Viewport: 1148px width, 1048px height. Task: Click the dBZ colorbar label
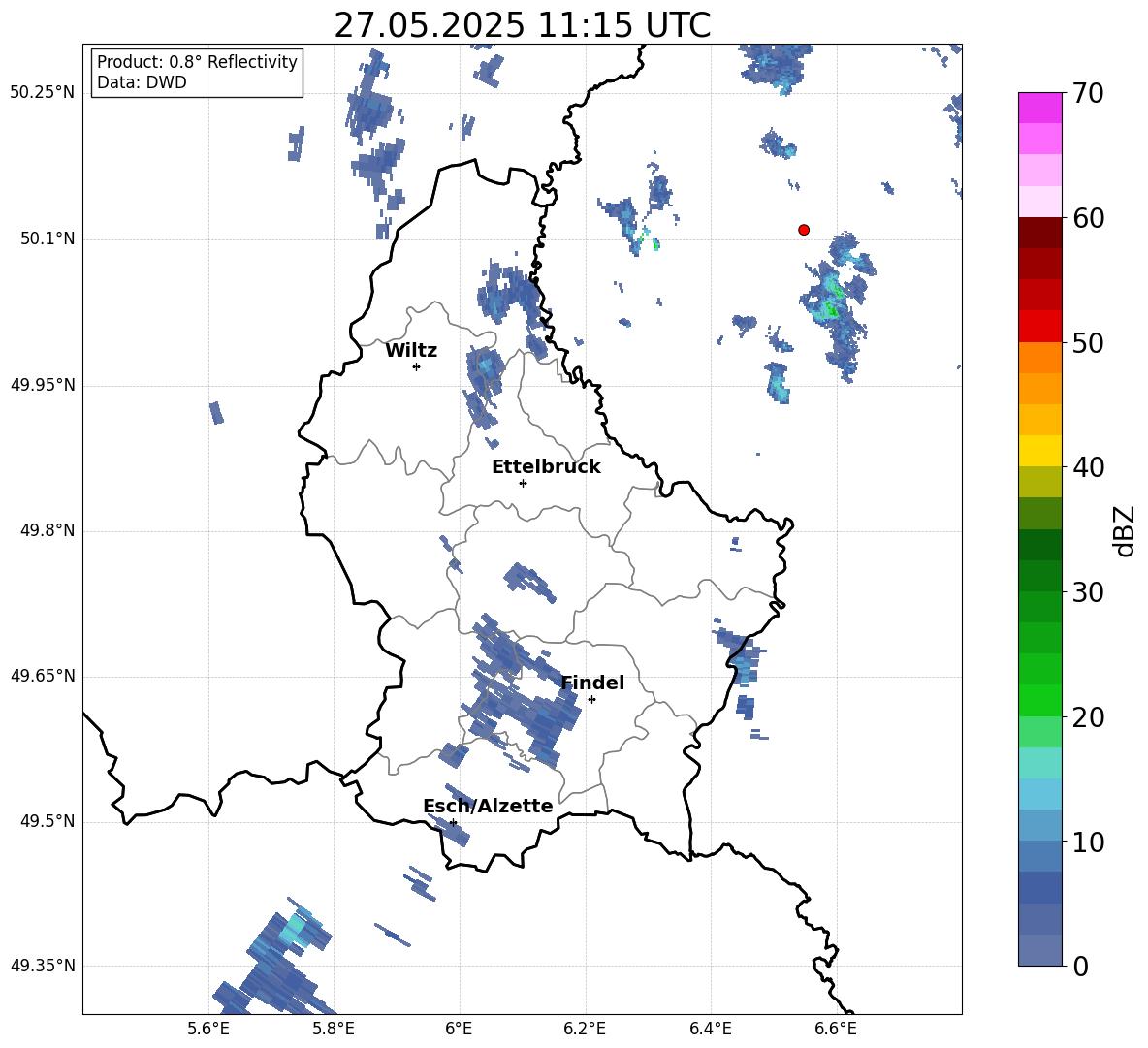click(1126, 531)
